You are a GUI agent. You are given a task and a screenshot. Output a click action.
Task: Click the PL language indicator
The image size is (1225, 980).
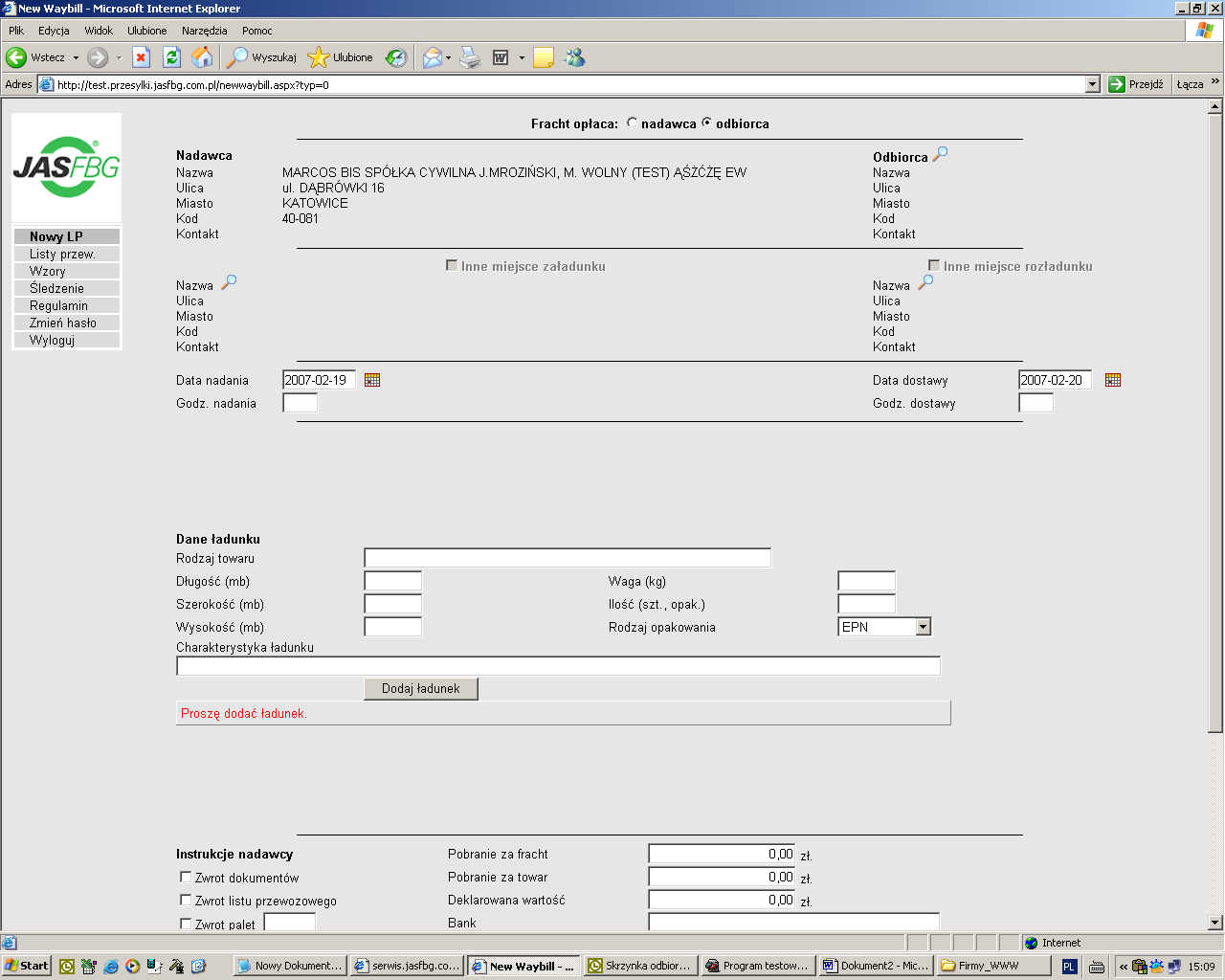pos(1069,967)
